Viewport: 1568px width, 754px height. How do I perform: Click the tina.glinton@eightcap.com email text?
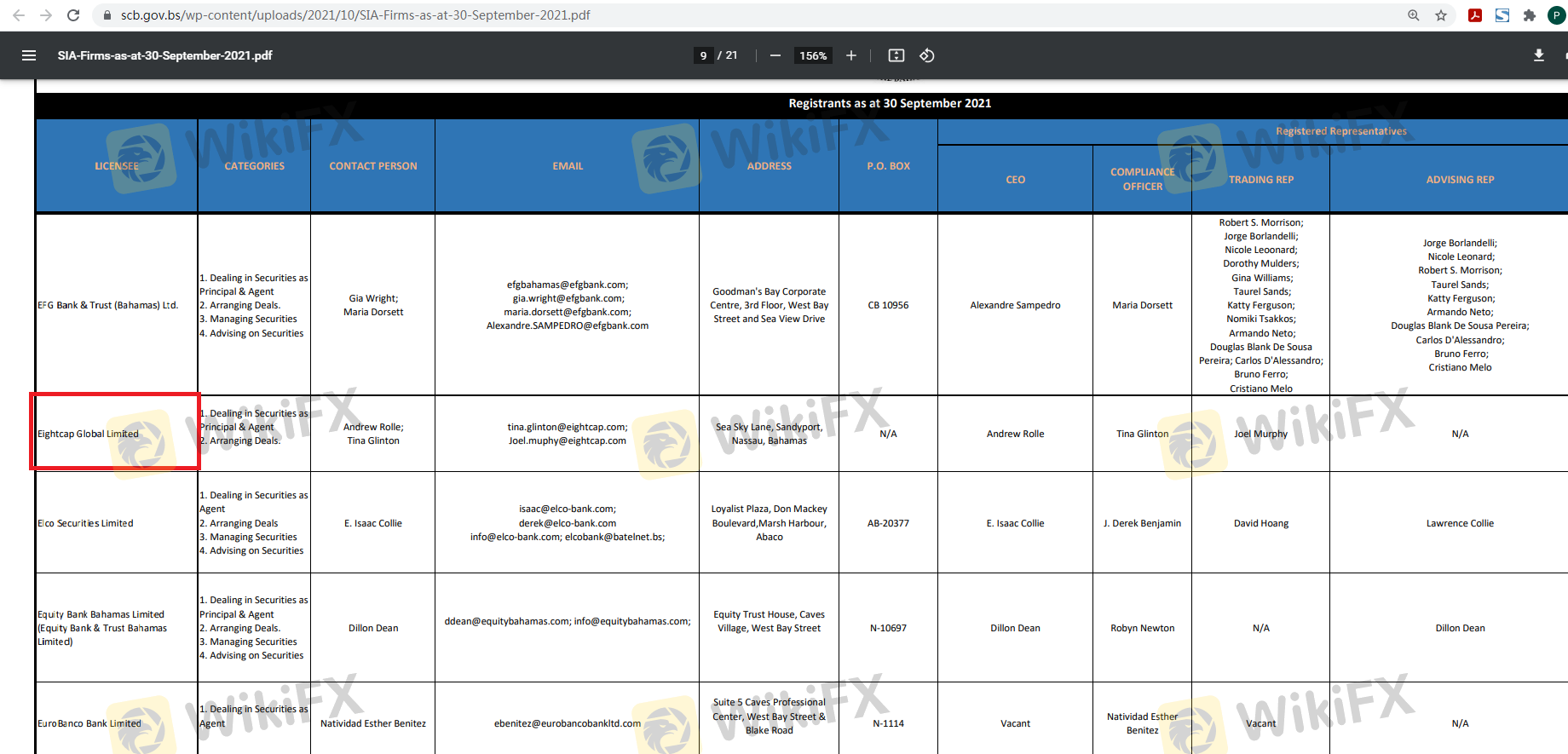point(567,427)
